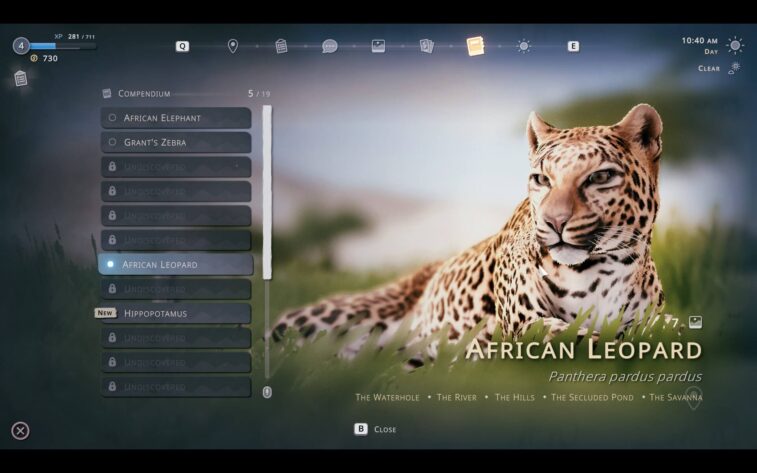This screenshot has width=757, height=473.
Task: Click the Panthera pardus pardus name
Action: click(625, 376)
